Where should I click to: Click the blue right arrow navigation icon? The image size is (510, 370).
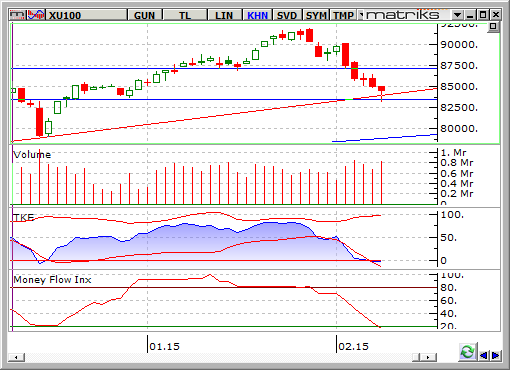[x=495, y=355]
